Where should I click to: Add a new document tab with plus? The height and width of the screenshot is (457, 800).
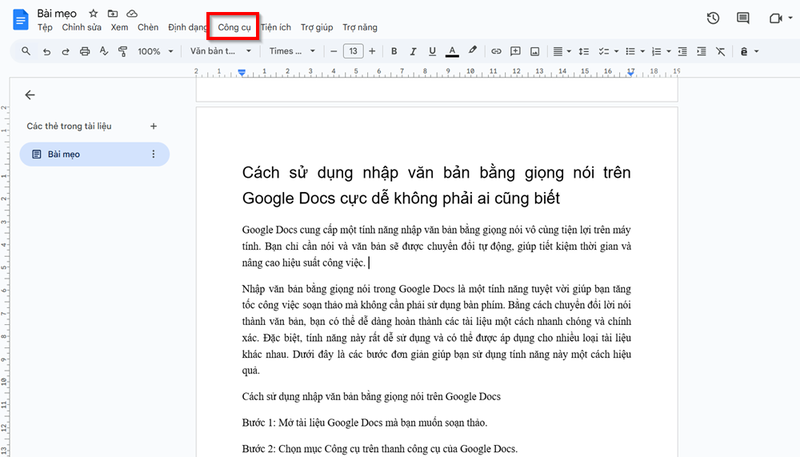pos(153,126)
